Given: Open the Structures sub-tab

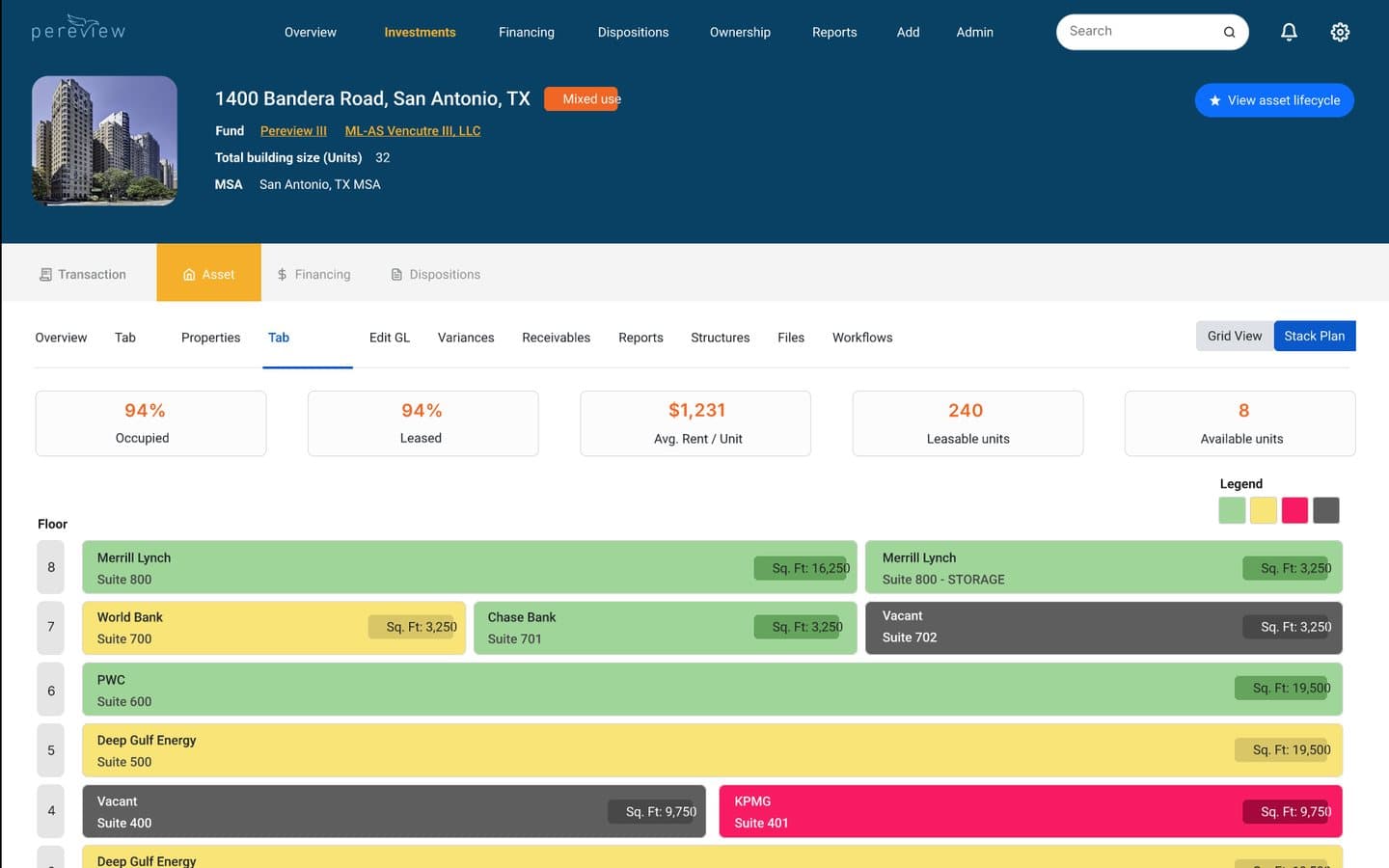Looking at the screenshot, I should (x=720, y=338).
